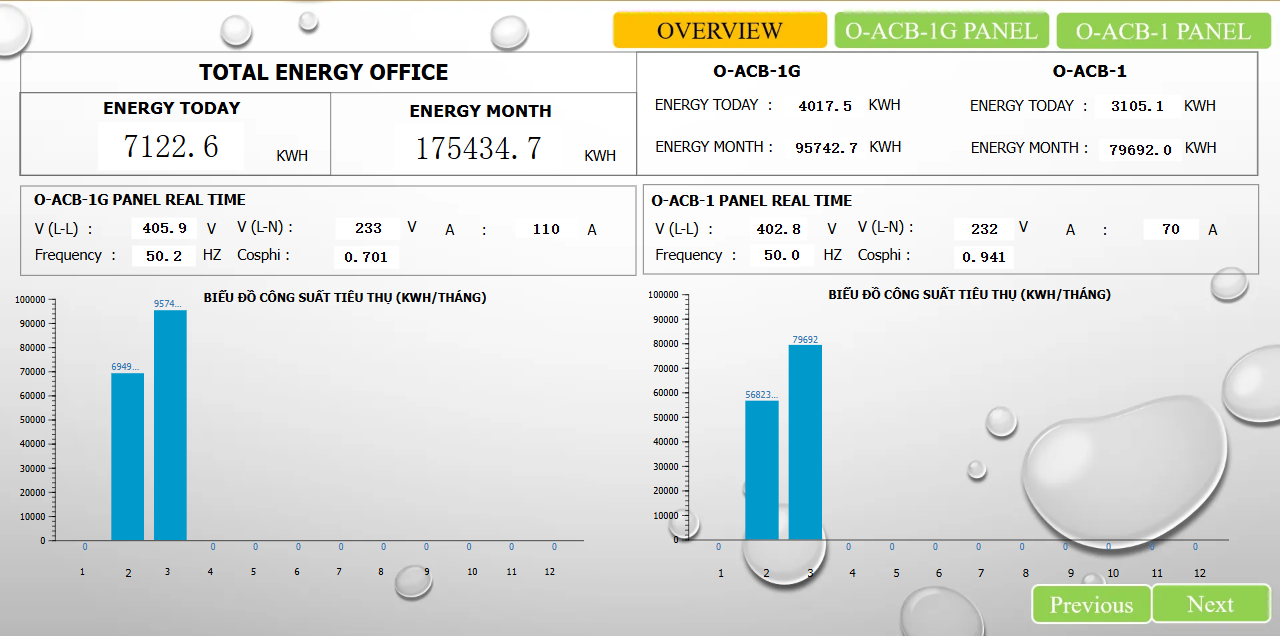Select the 233 V(L-N) voltage field
Screen dimensions: 1281x637
pos(368,229)
